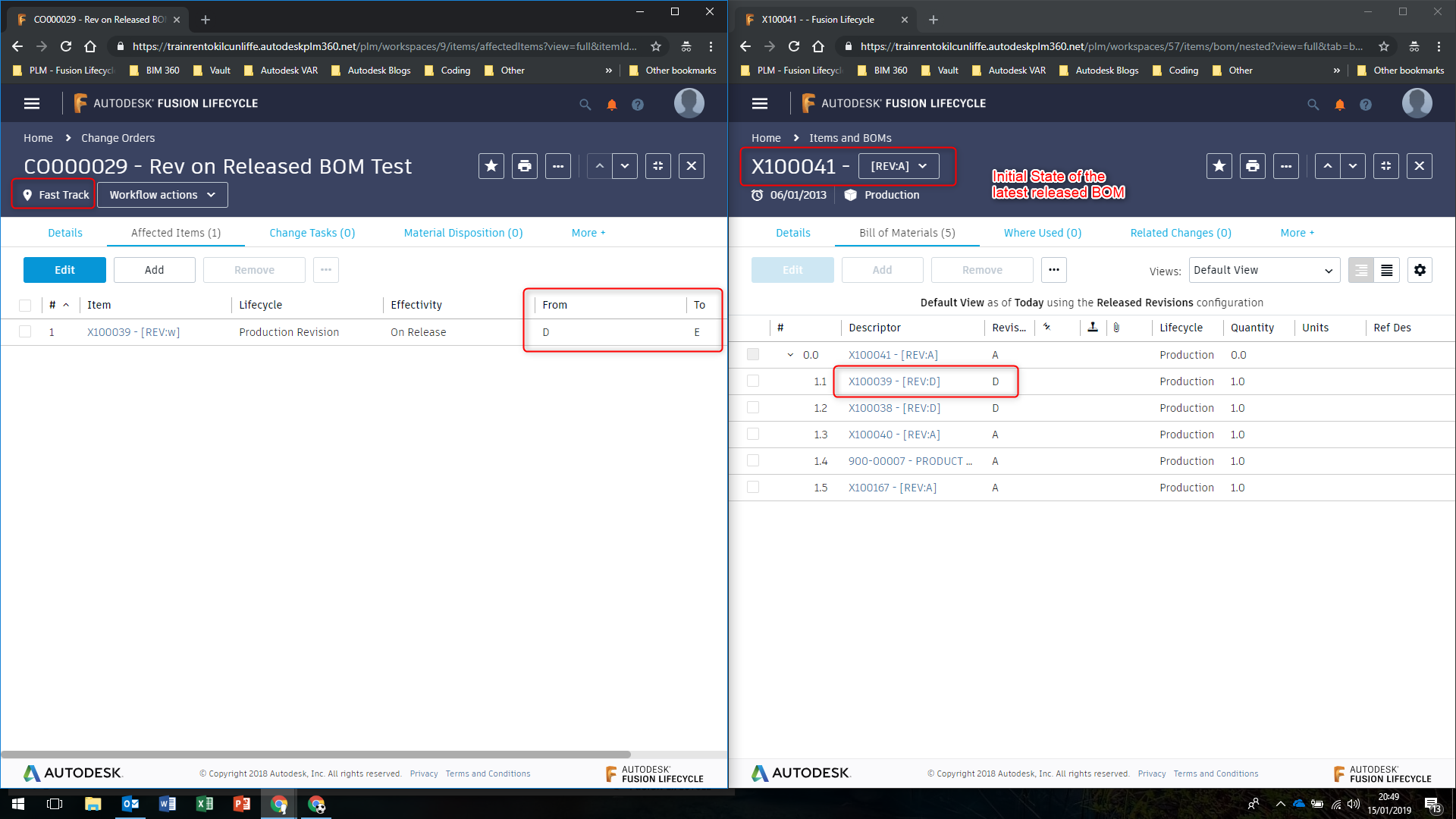The width and height of the screenshot is (1456, 819).
Task: Open REV:A revision dropdown for X100041
Action: click(x=899, y=166)
